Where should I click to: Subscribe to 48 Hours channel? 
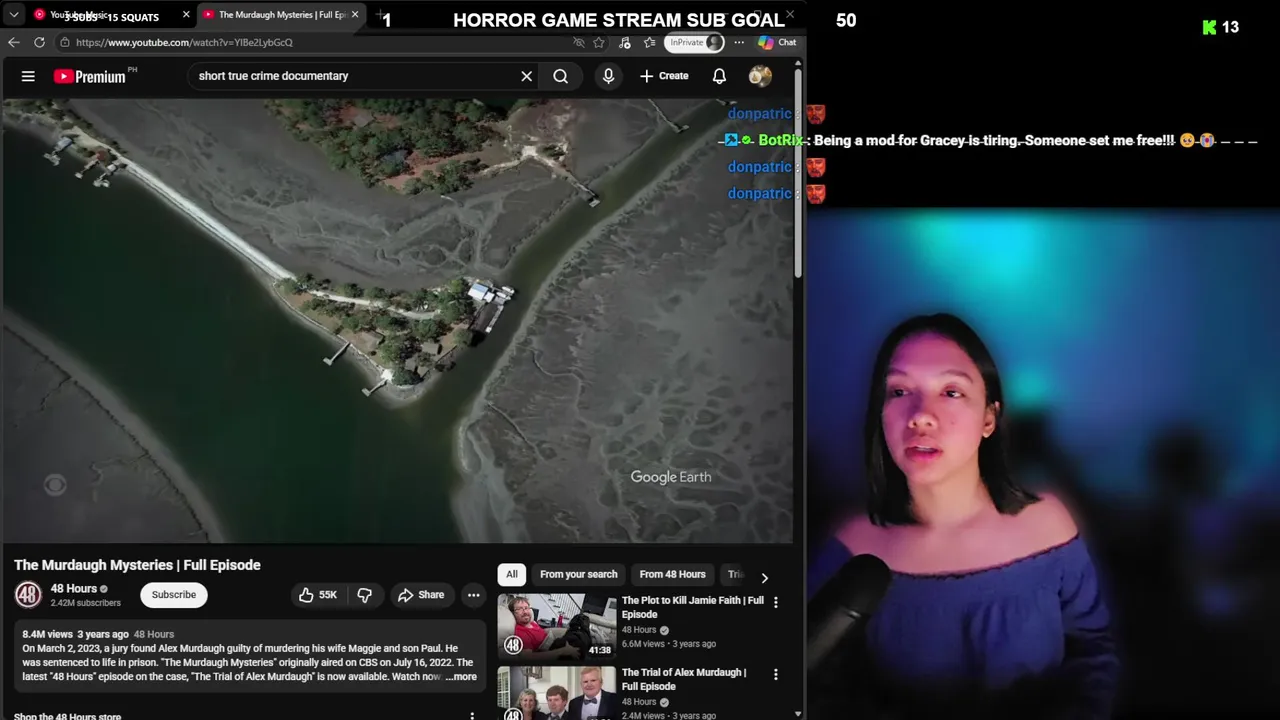pyautogui.click(x=174, y=595)
